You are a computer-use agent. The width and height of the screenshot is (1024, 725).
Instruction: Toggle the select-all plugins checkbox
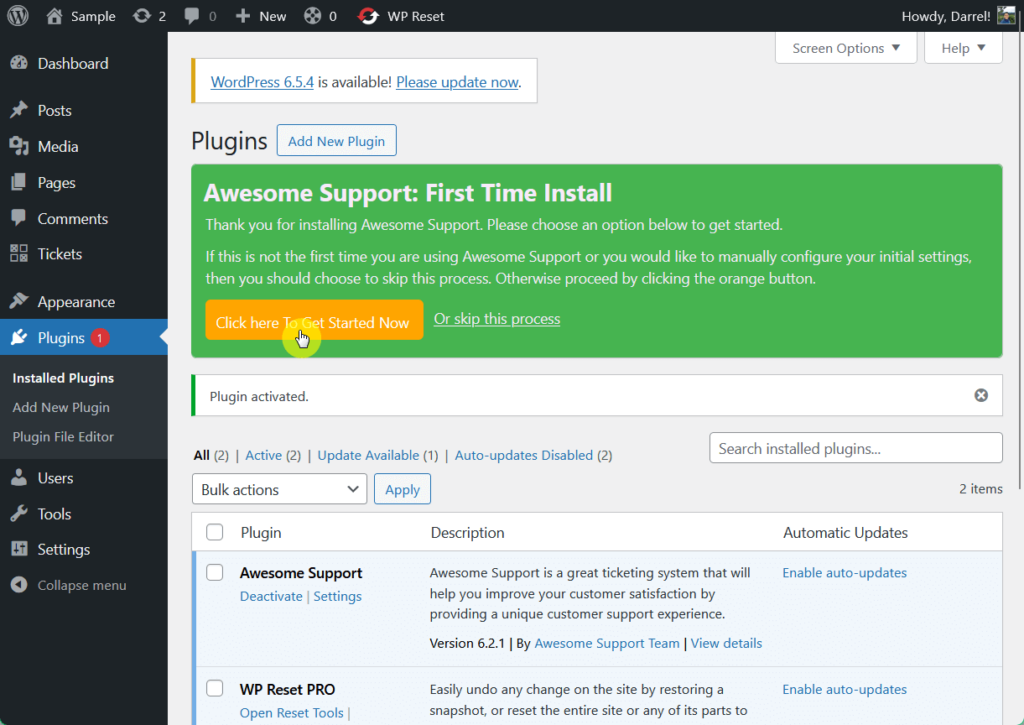[214, 532]
